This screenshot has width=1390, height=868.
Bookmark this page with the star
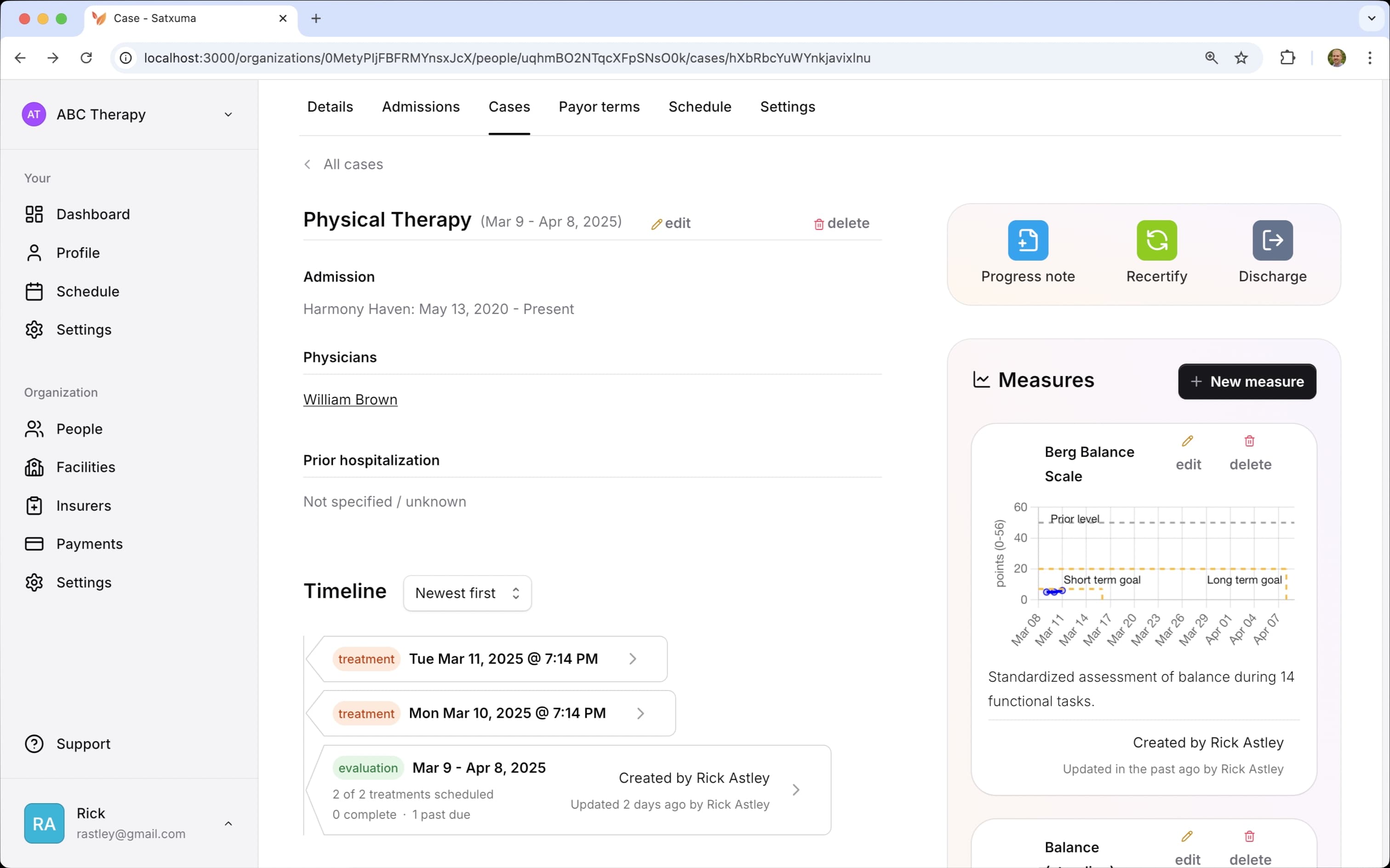tap(1241, 58)
